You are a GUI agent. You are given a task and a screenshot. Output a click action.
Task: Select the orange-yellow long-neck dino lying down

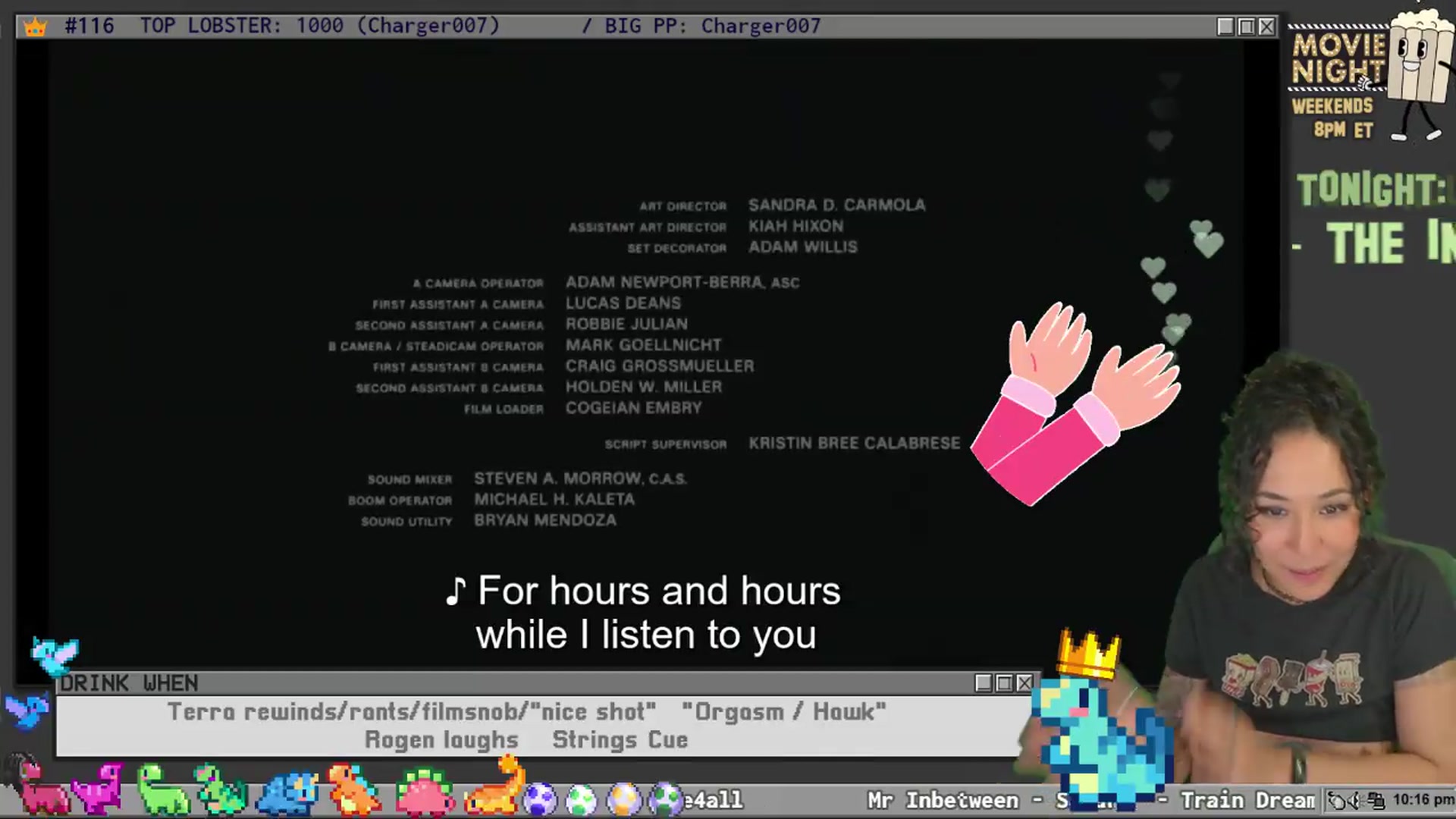494,787
